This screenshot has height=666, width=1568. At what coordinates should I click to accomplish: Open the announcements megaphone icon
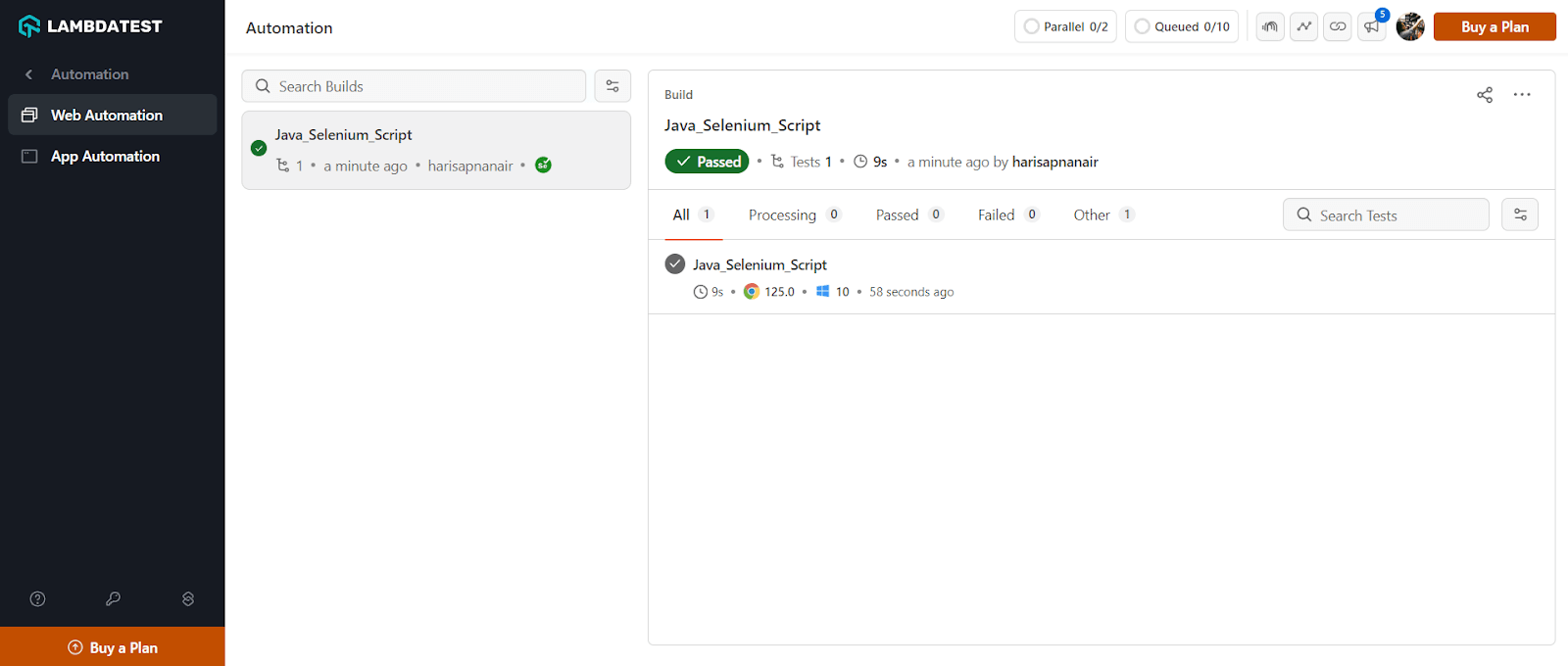(1371, 27)
